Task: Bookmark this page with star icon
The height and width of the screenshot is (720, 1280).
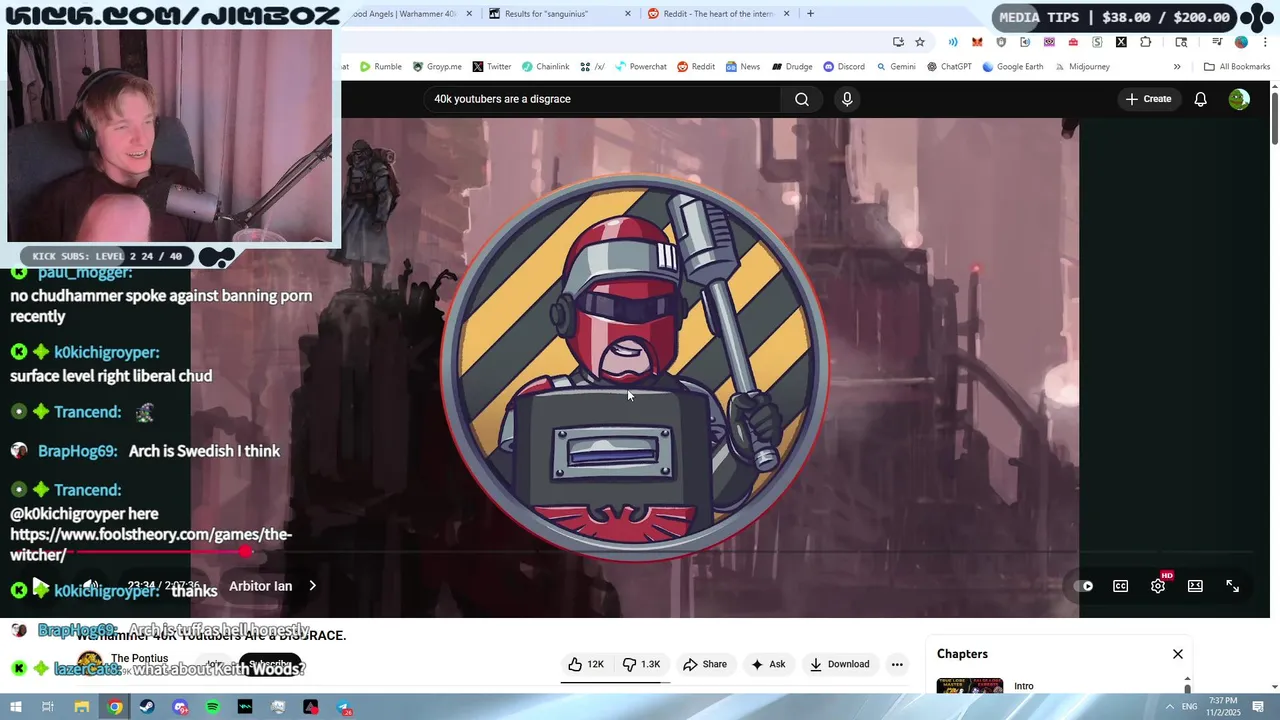Action: pyautogui.click(x=920, y=42)
